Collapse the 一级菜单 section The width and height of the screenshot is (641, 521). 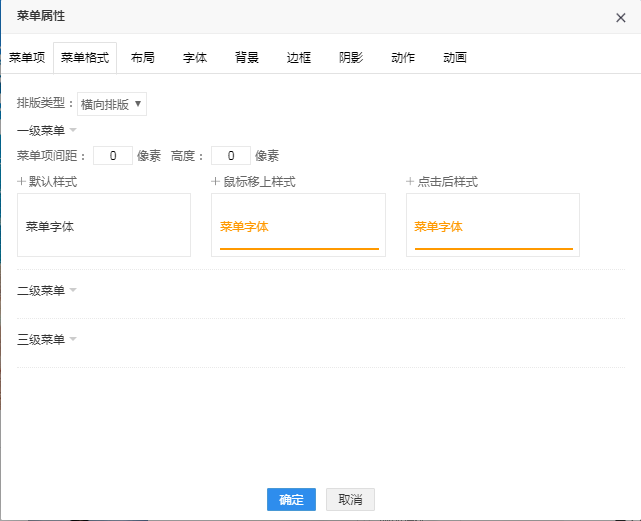pos(72,130)
